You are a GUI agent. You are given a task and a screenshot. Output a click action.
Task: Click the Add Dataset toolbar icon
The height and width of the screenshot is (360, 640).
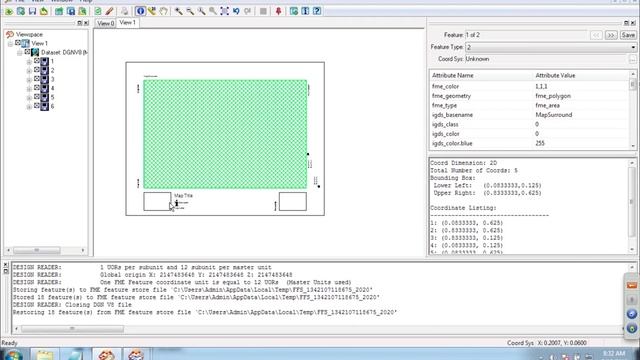tap(20, 11)
